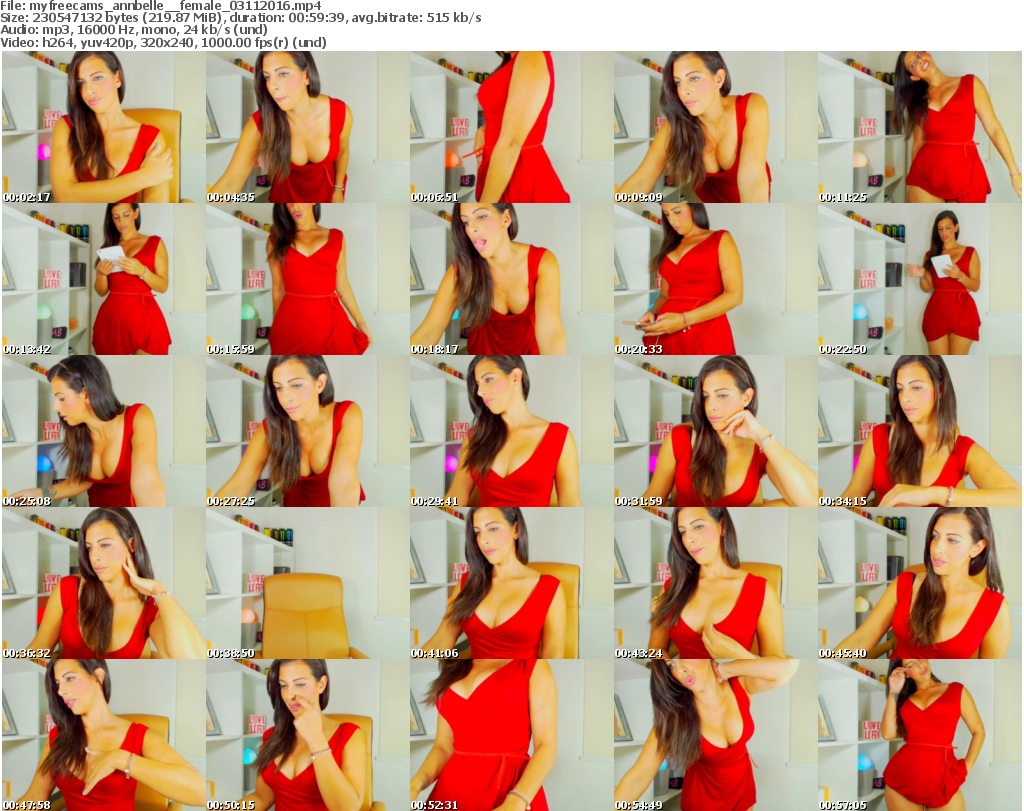Select the thumbnail timestamped 00:52:31
This screenshot has width=1024, height=811.
510,735
